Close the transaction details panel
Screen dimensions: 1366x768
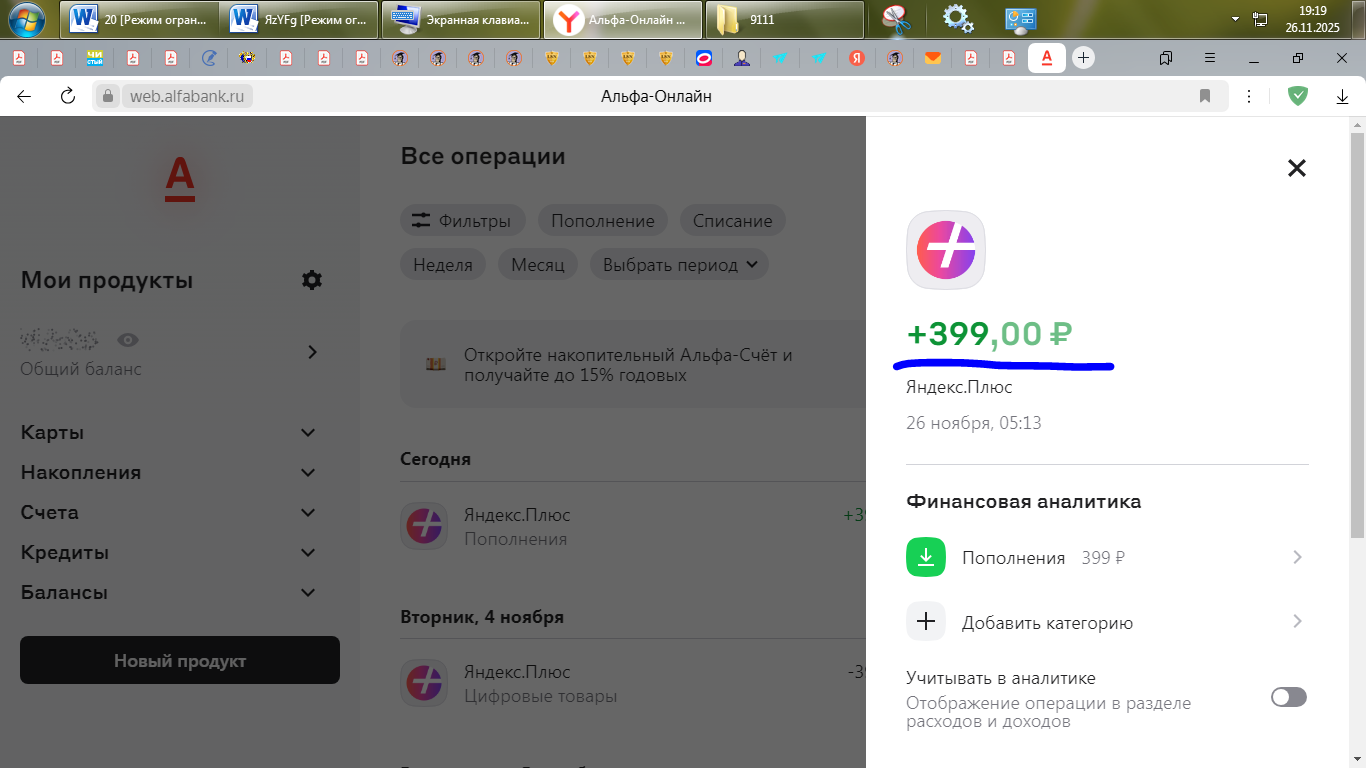(1296, 168)
